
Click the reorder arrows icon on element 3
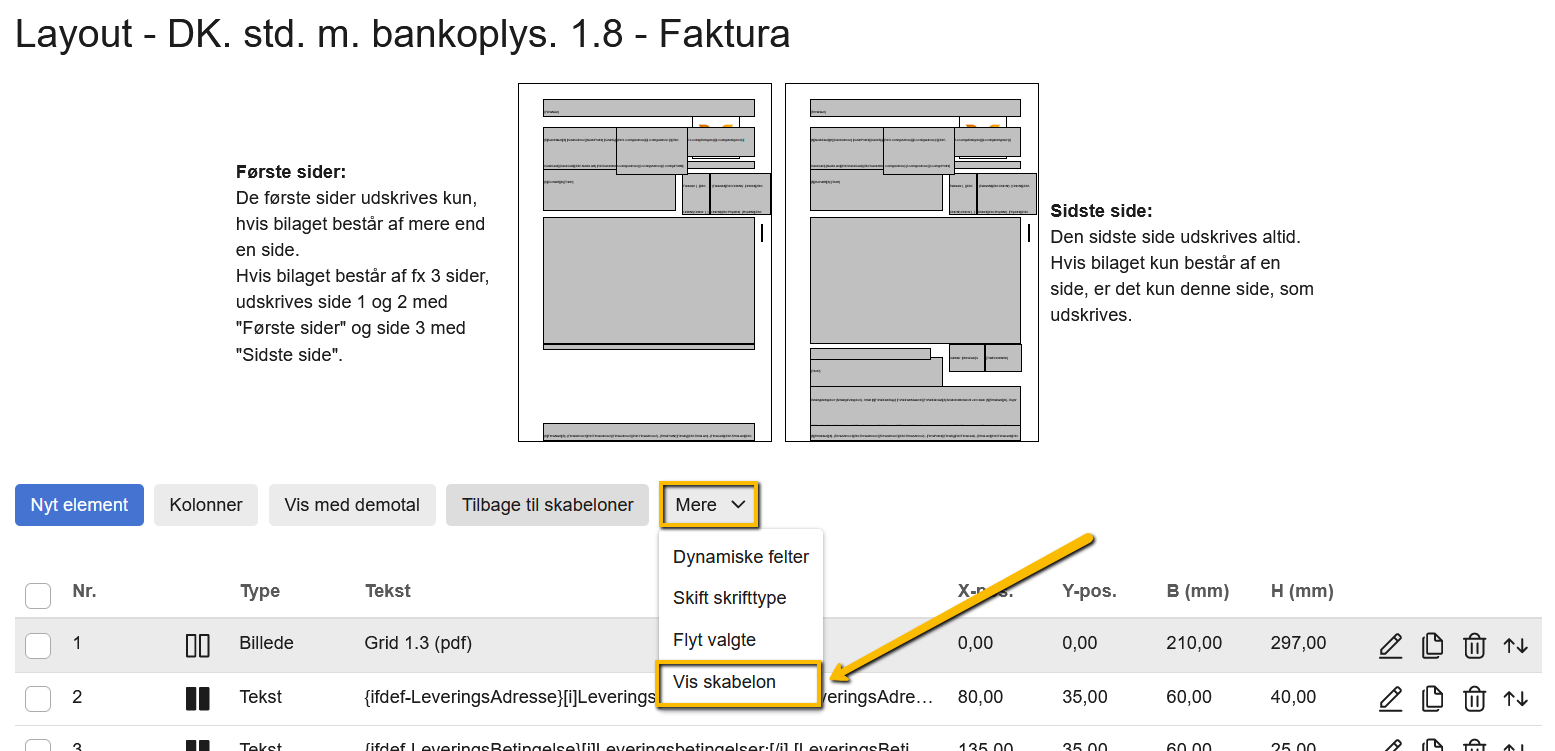tap(1516, 745)
